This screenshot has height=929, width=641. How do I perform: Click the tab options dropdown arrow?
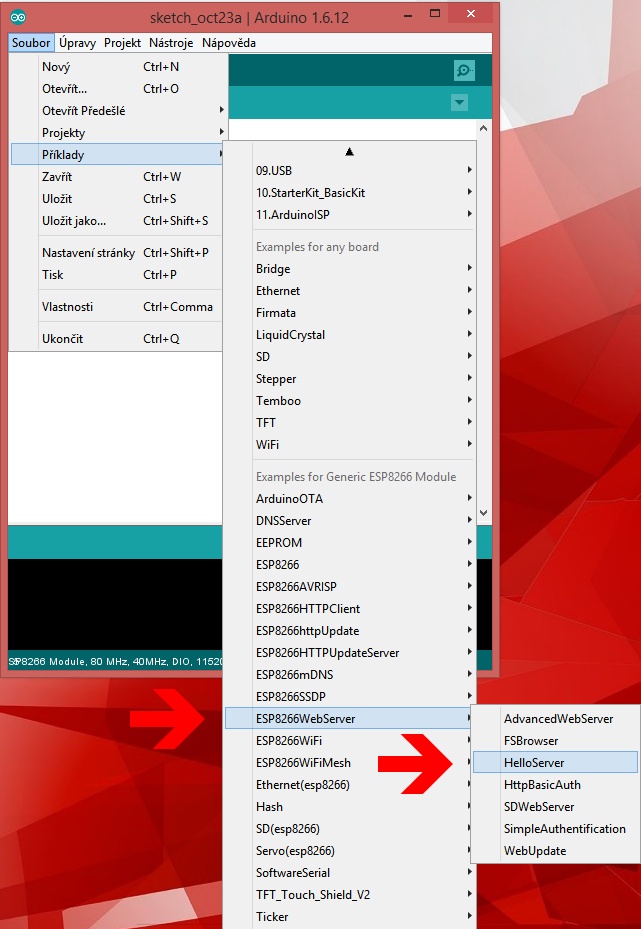459,102
